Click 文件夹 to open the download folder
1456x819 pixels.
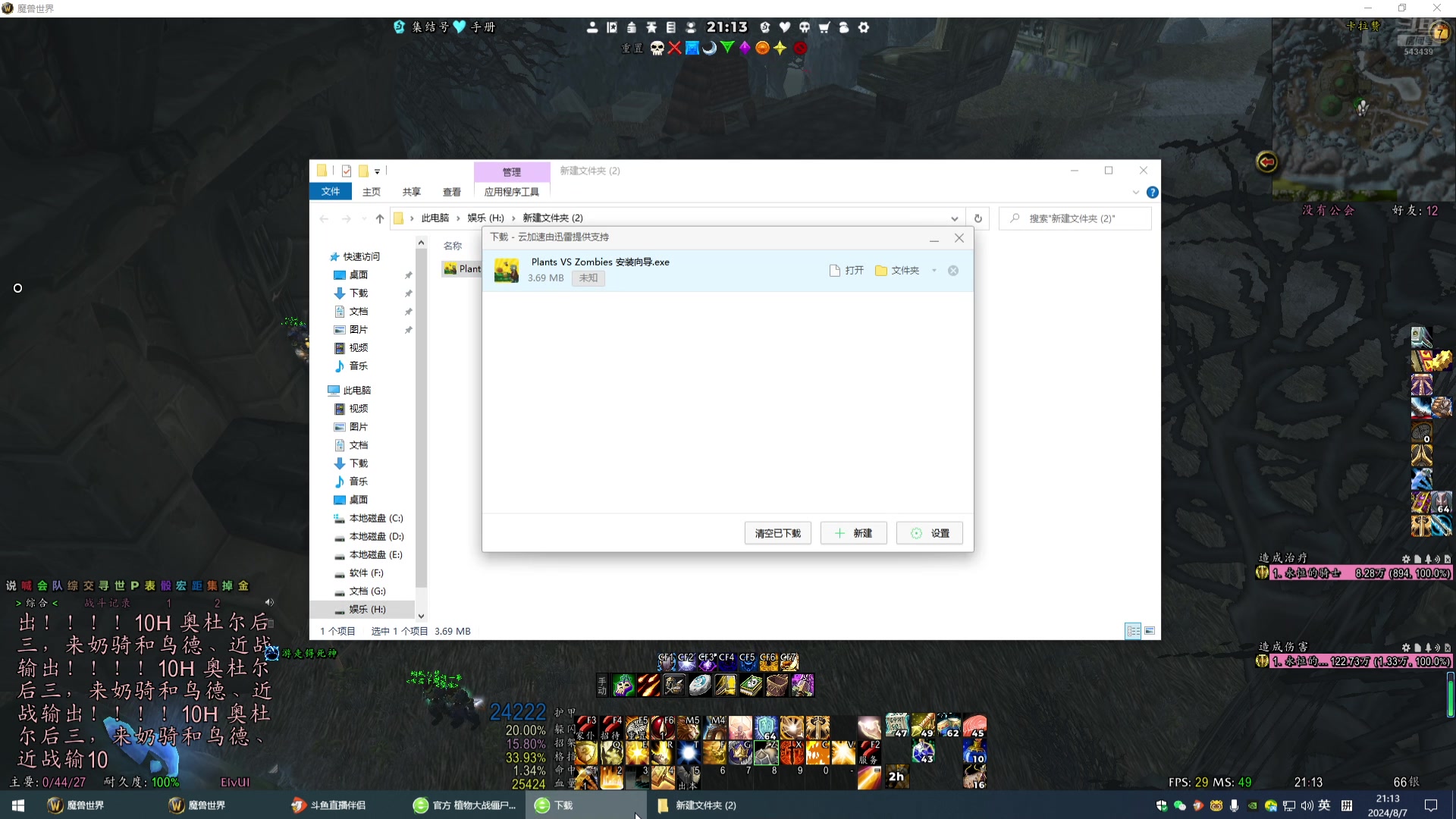tap(897, 271)
